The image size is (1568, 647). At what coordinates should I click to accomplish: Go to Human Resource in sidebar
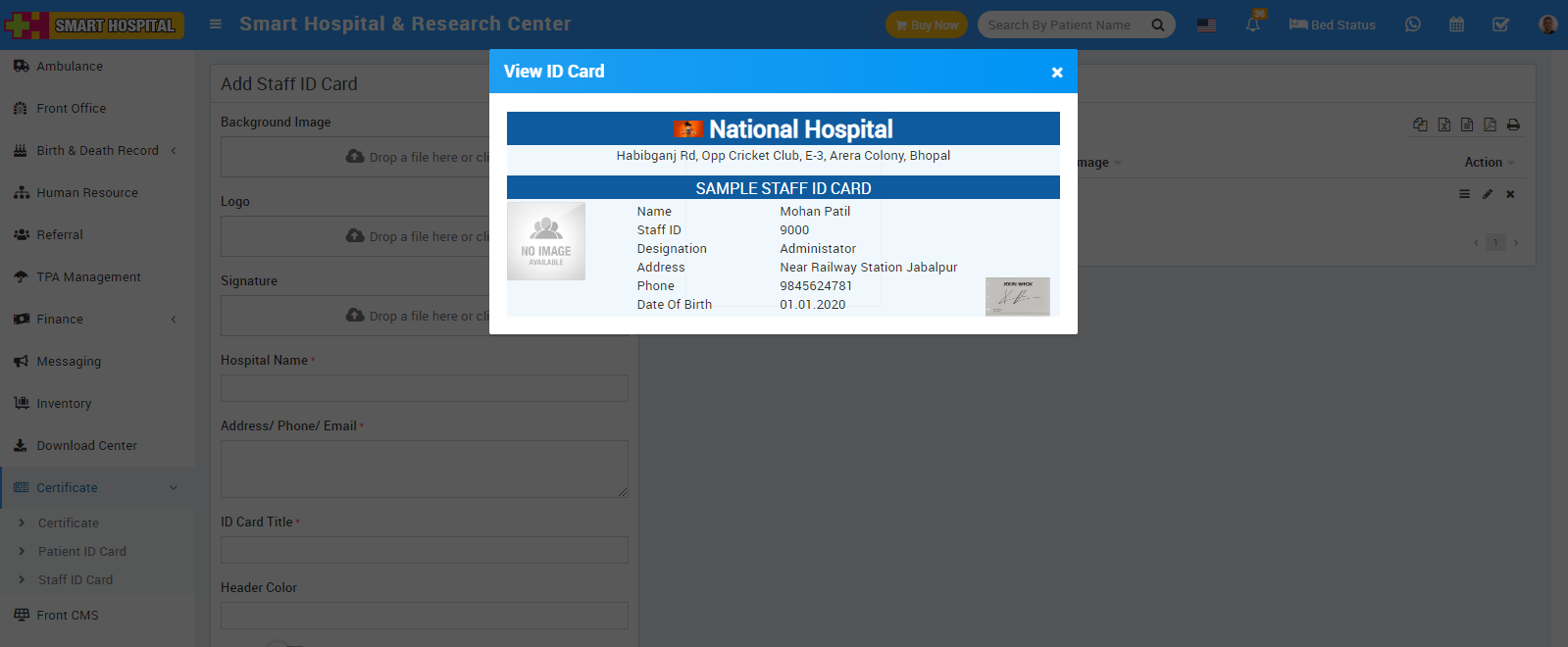point(86,192)
